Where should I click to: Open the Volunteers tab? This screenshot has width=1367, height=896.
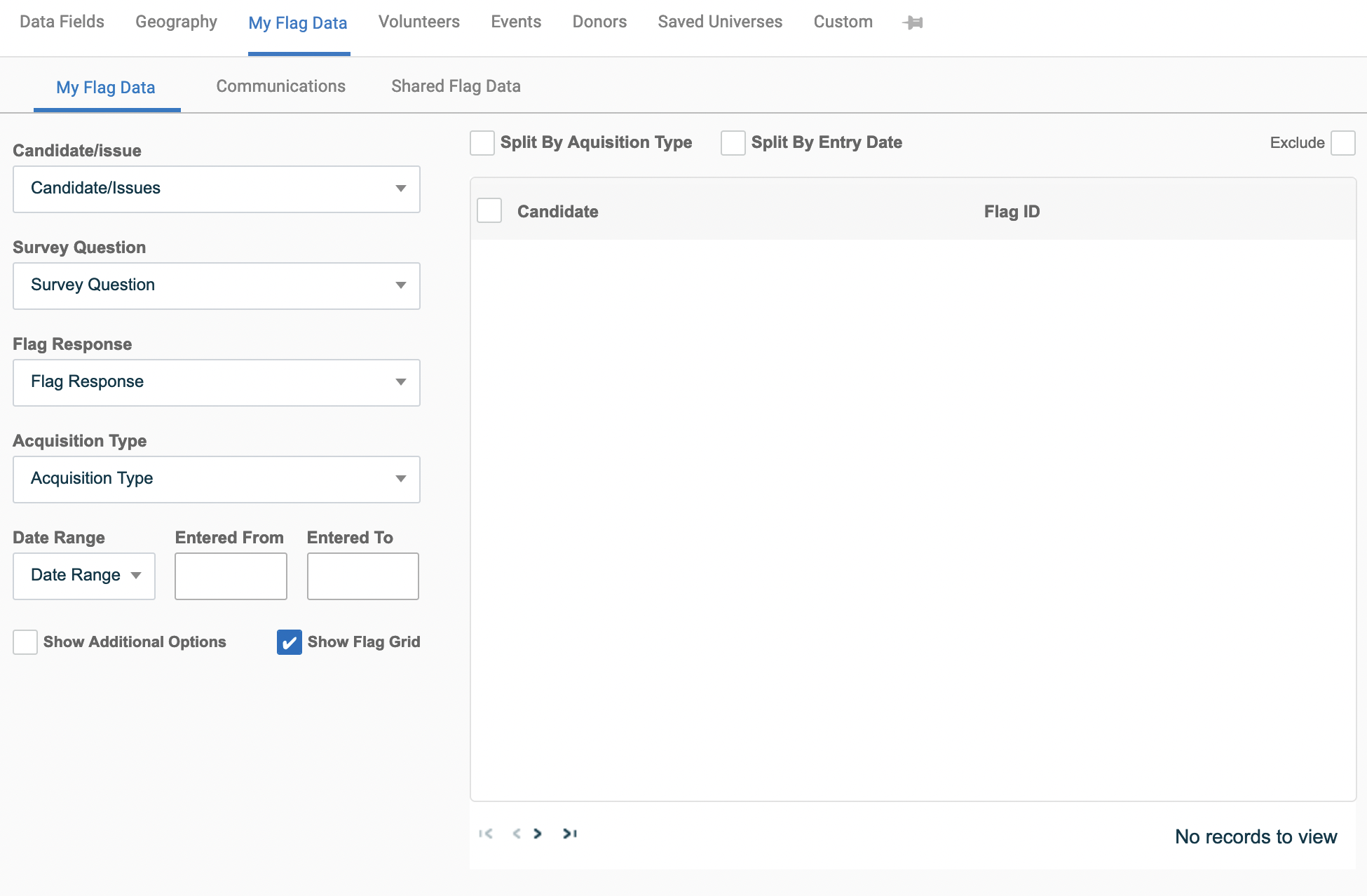[x=419, y=22]
